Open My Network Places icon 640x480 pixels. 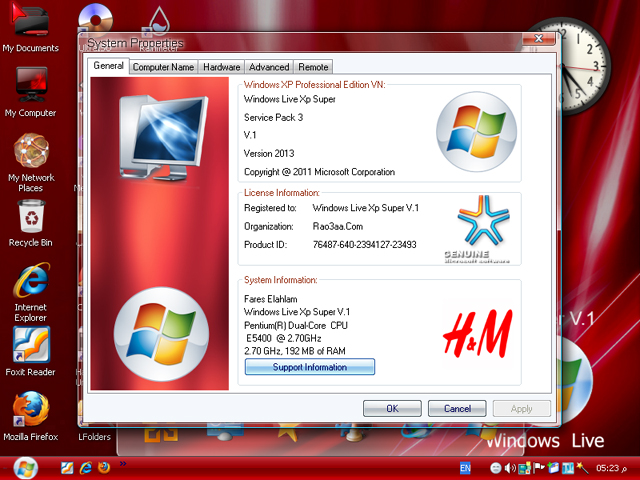click(31, 162)
